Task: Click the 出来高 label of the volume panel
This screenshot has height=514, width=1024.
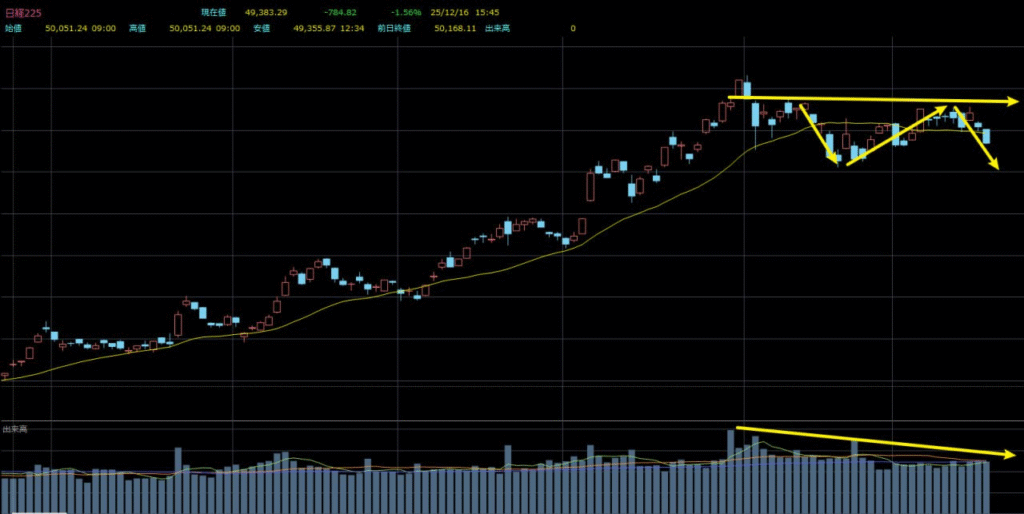Action: point(14,428)
